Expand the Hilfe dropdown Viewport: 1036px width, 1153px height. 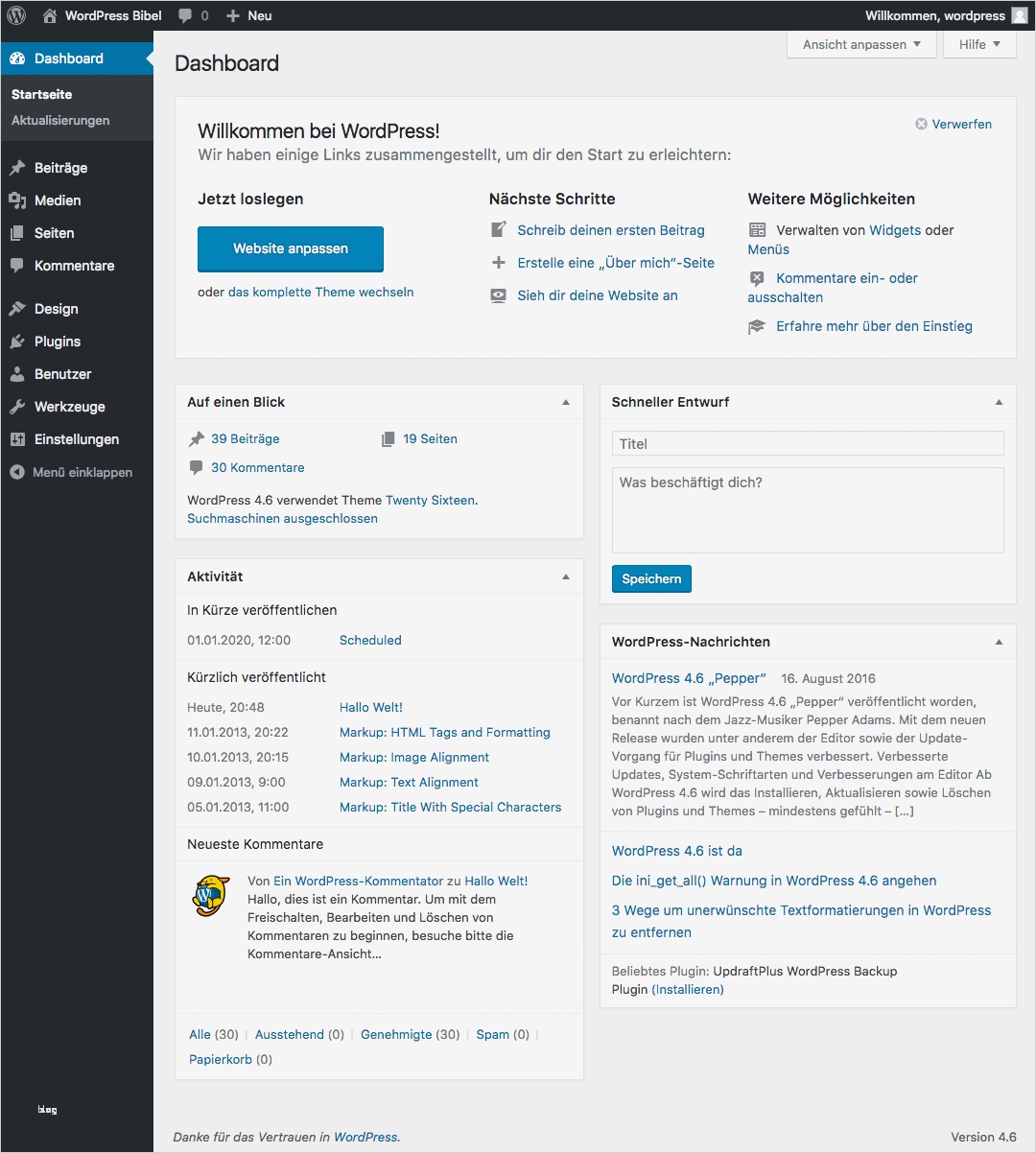978,44
